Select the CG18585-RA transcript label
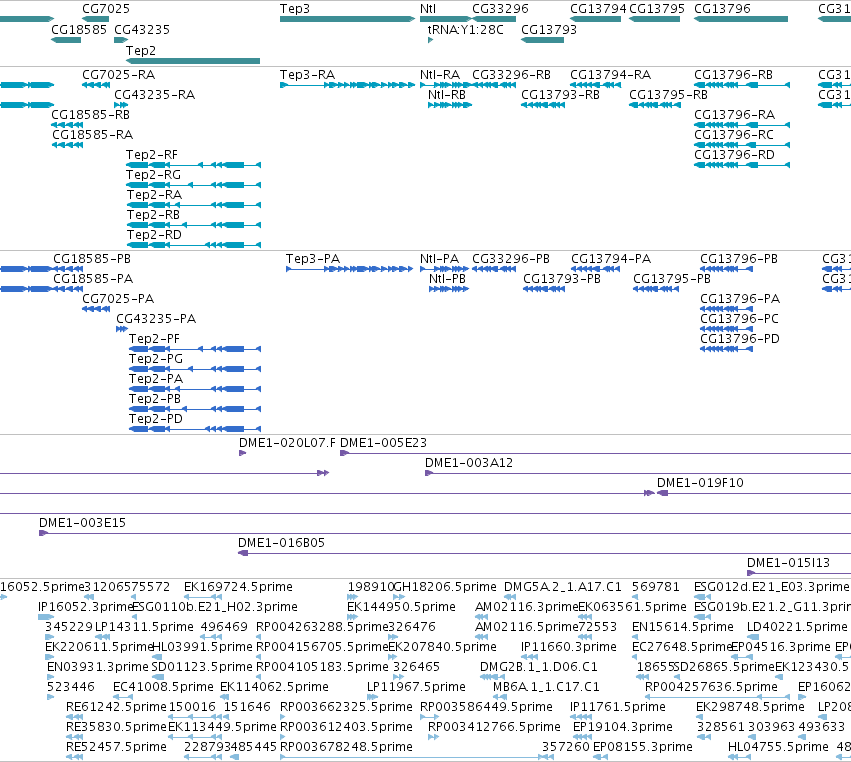Viewport: 851px width, 762px height. (x=92, y=135)
